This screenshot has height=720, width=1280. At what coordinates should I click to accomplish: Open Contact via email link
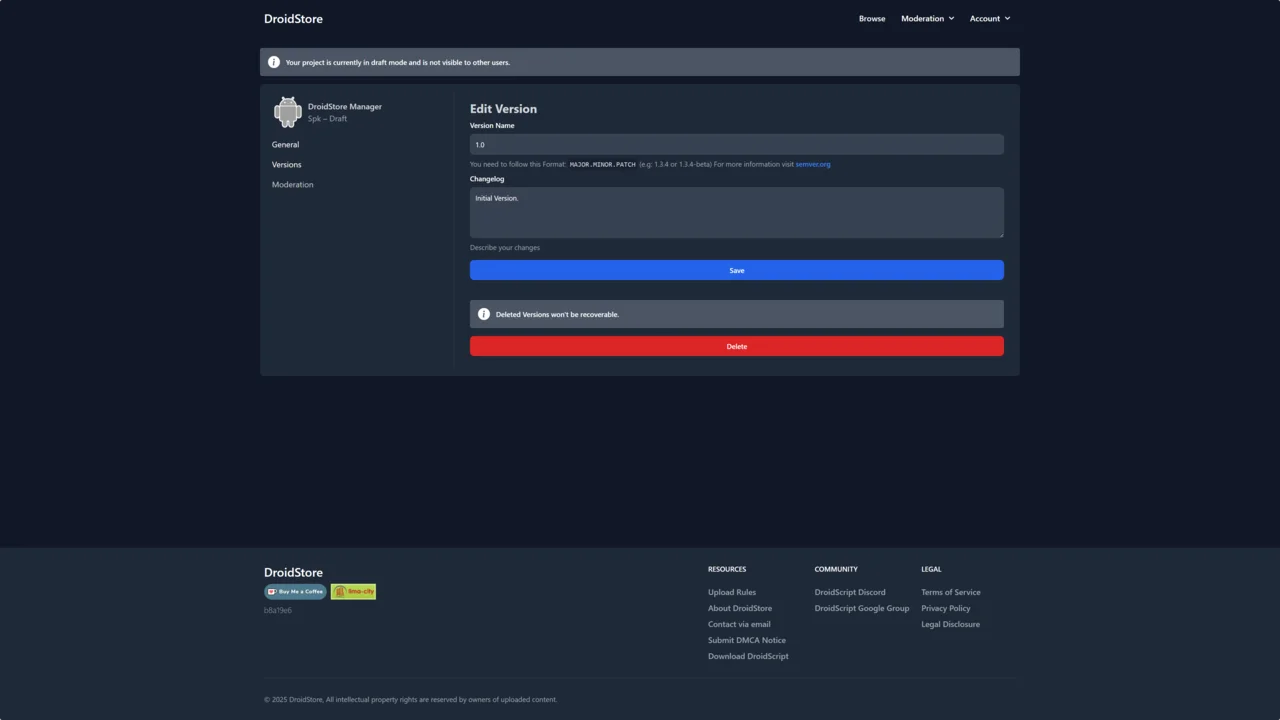pyautogui.click(x=739, y=624)
